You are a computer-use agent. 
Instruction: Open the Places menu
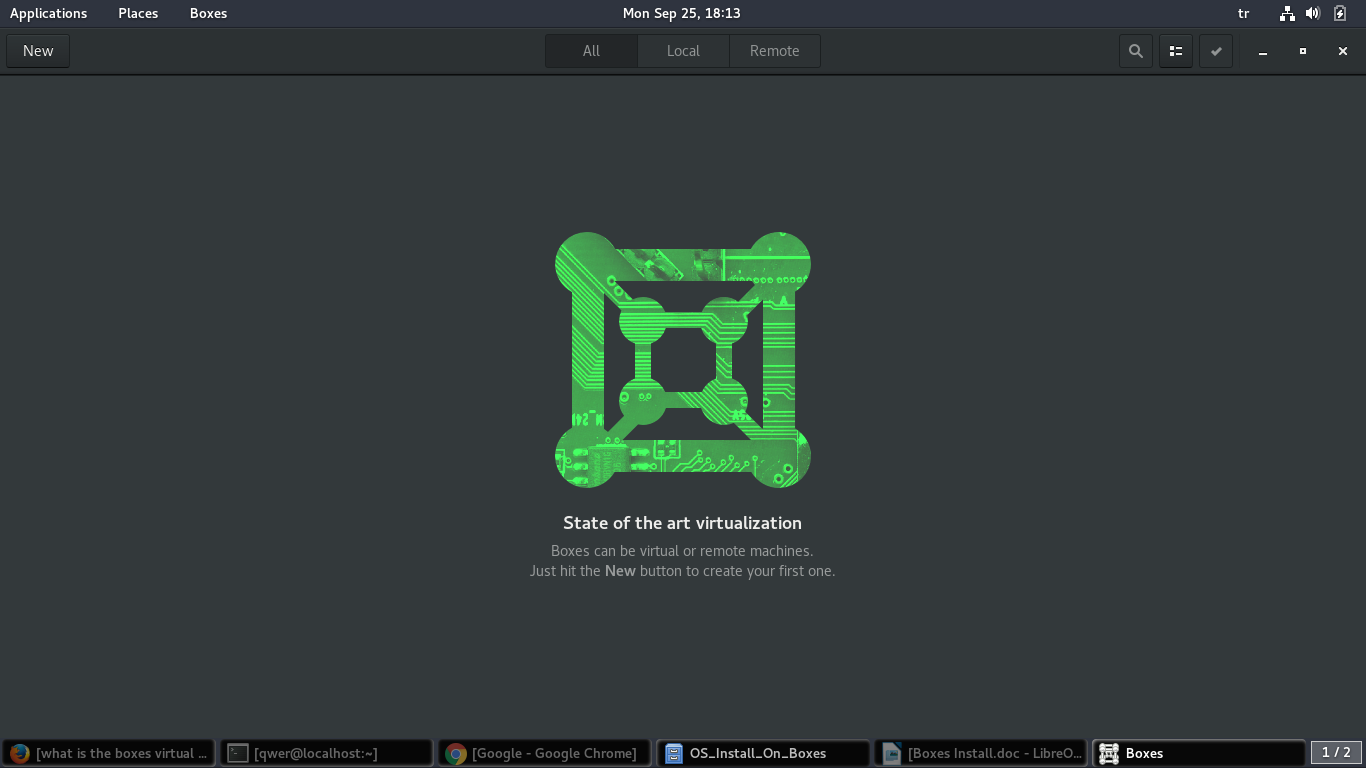(x=138, y=13)
